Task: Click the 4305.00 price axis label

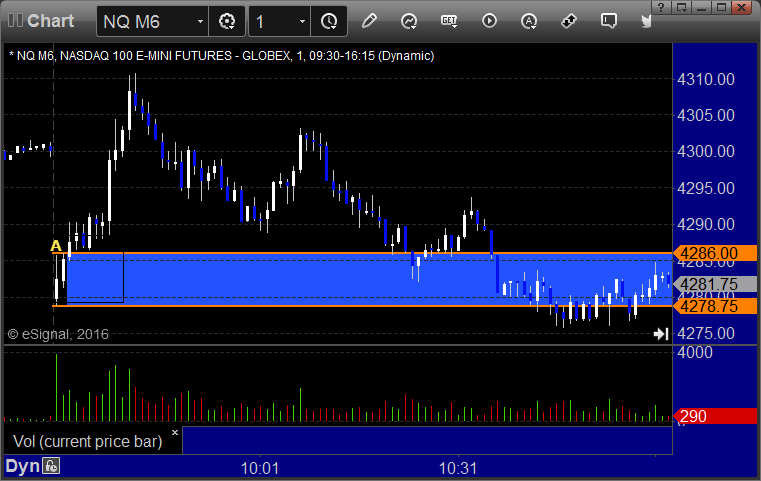Action: [706, 116]
